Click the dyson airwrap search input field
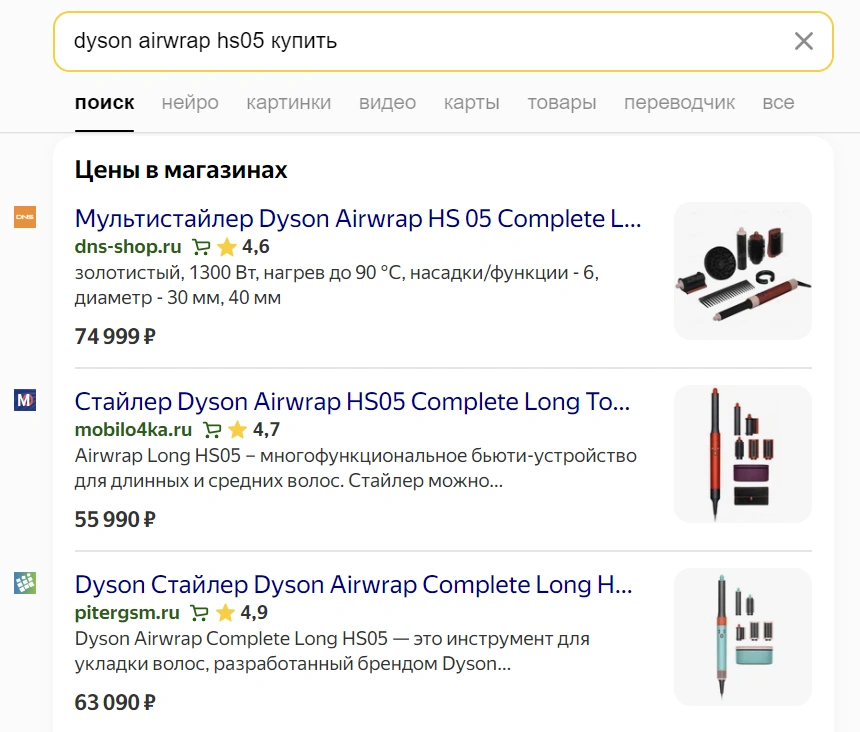The width and height of the screenshot is (860, 732). (x=420, y=41)
